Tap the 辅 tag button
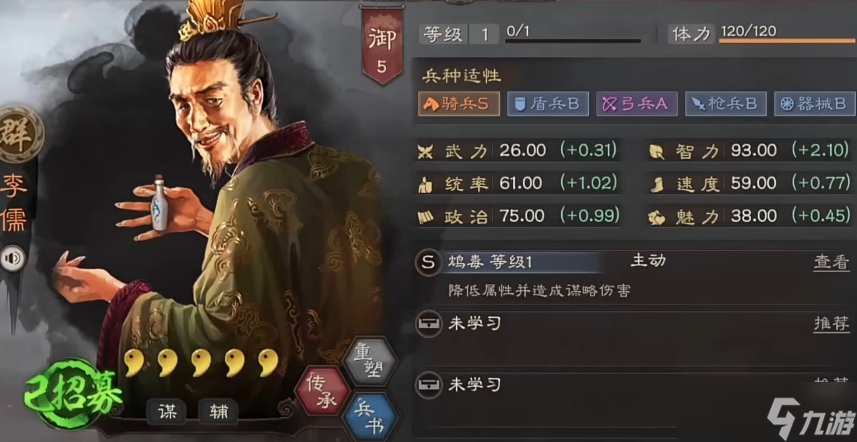The width and height of the screenshot is (857, 442). click(x=218, y=412)
